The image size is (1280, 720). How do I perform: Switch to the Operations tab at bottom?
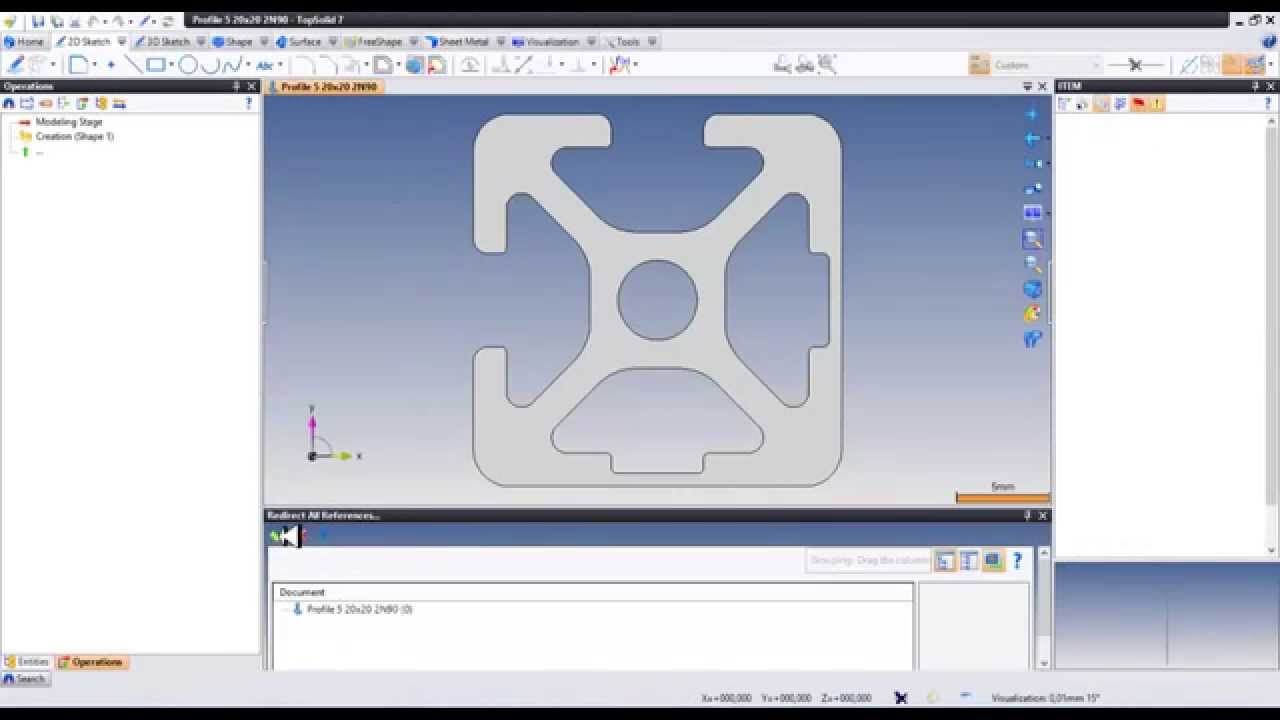coord(90,662)
